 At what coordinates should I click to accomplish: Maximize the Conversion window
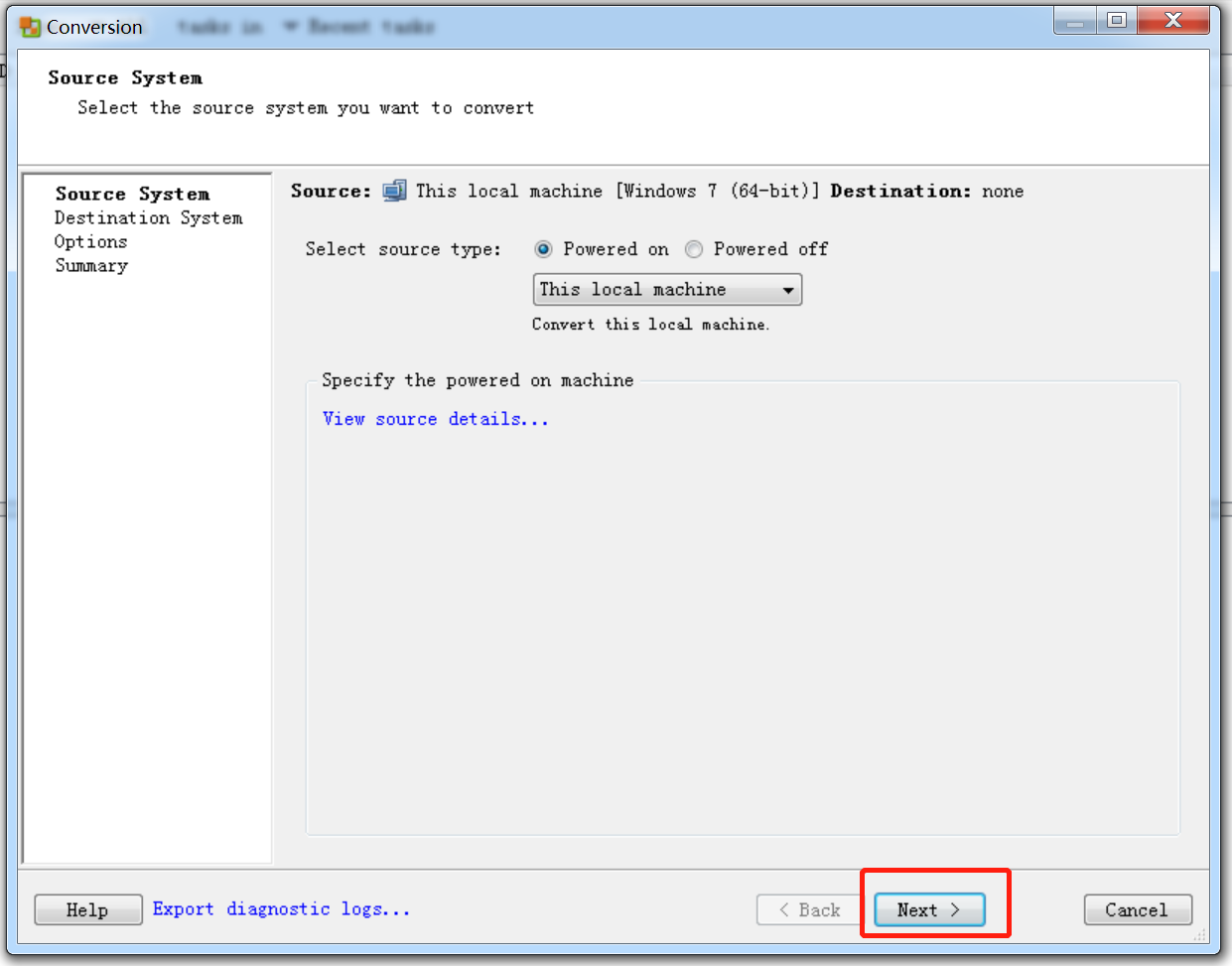tap(1118, 21)
